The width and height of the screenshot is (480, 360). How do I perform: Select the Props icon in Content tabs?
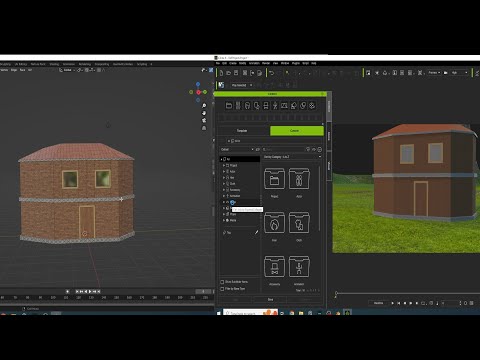point(294,106)
